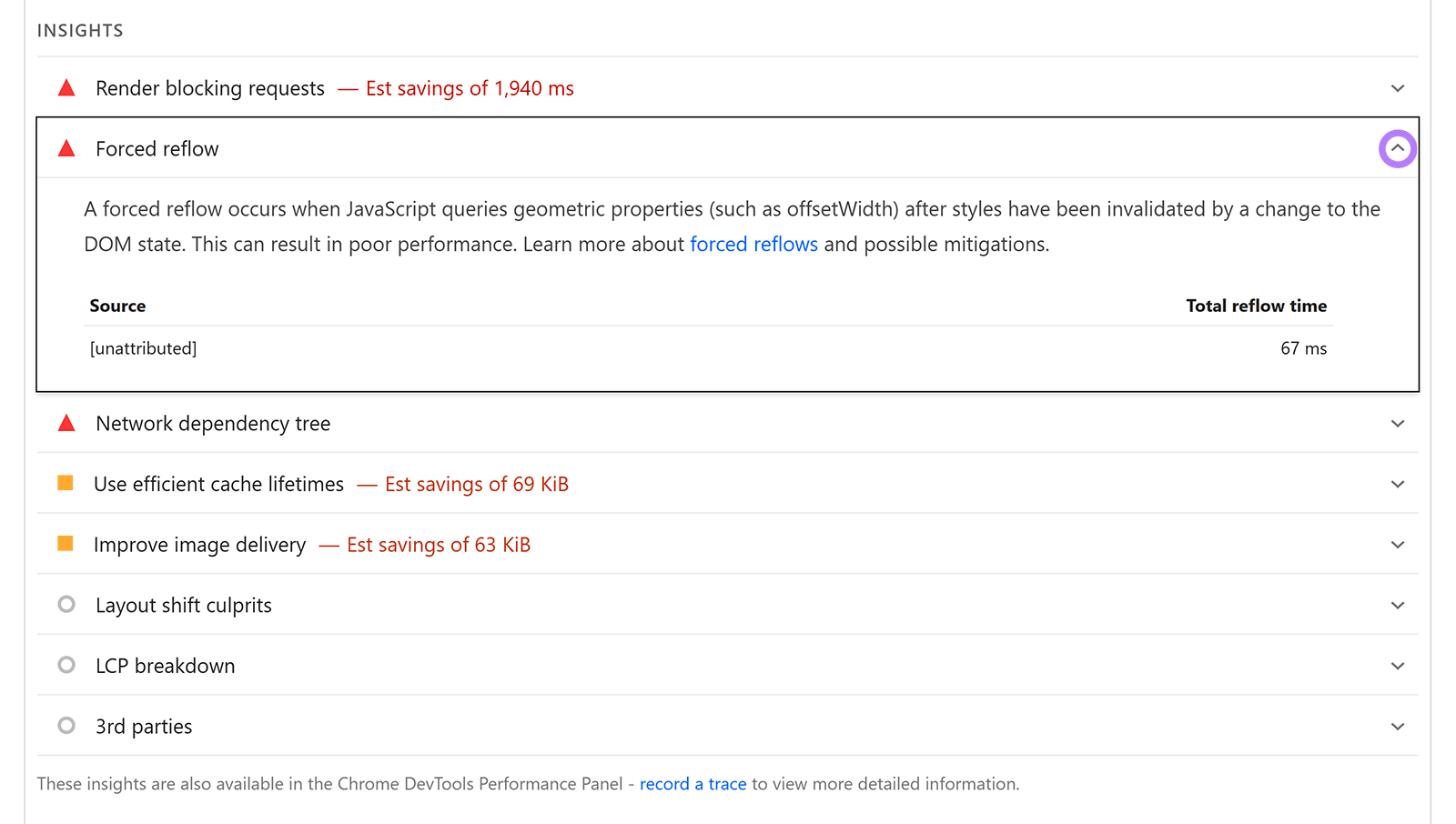Click the red warning triangle beside Render blocking requests

[66, 87]
